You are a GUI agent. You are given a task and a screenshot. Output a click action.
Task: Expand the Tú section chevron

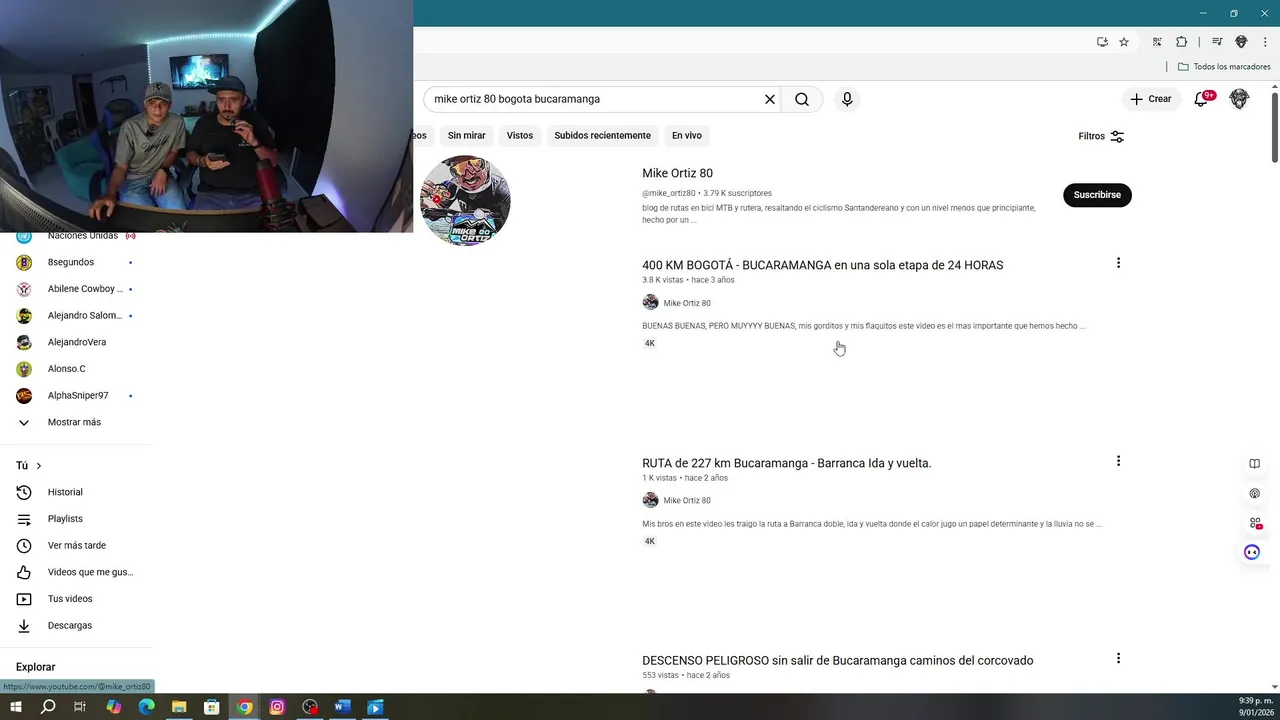click(x=39, y=466)
